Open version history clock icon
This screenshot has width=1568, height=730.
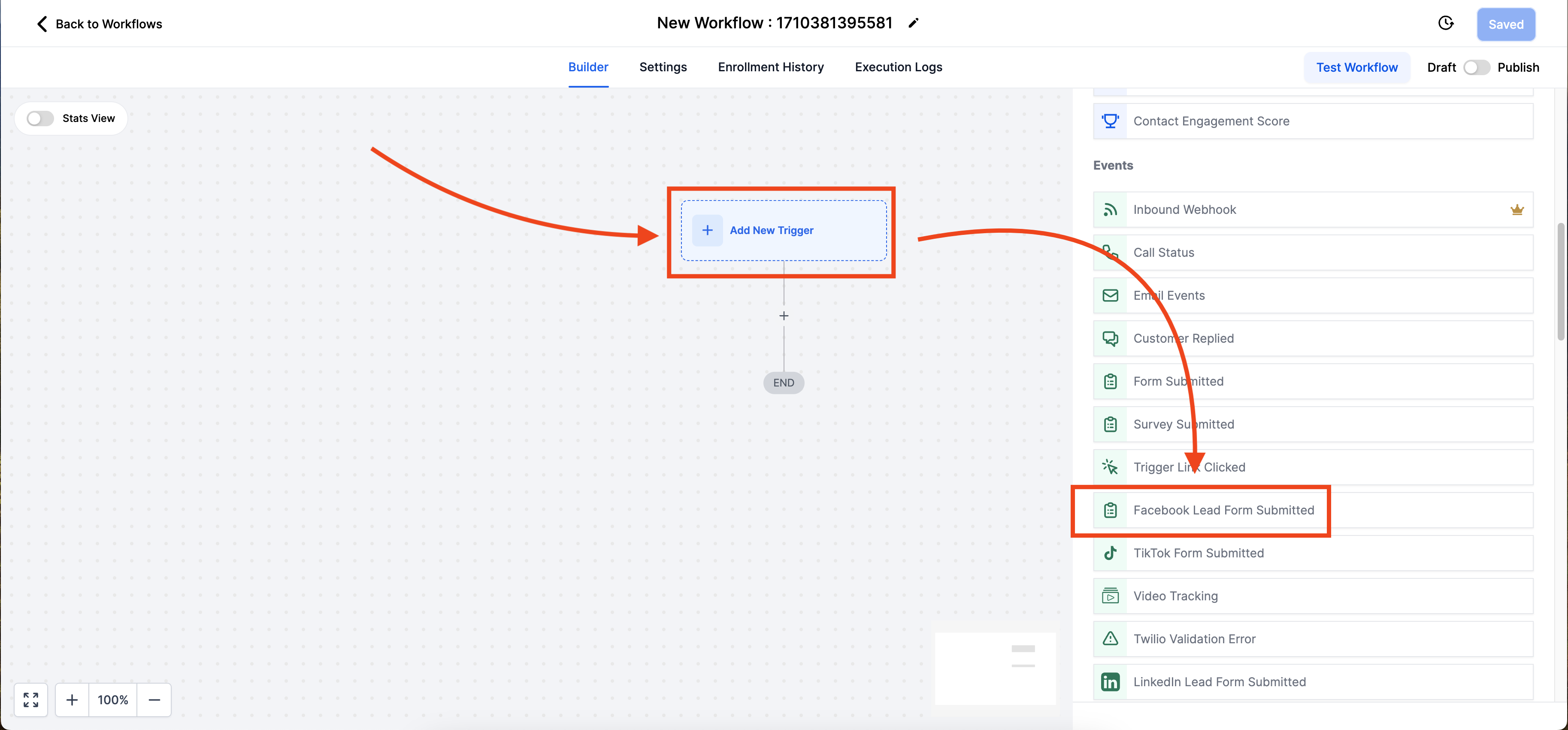pos(1446,23)
